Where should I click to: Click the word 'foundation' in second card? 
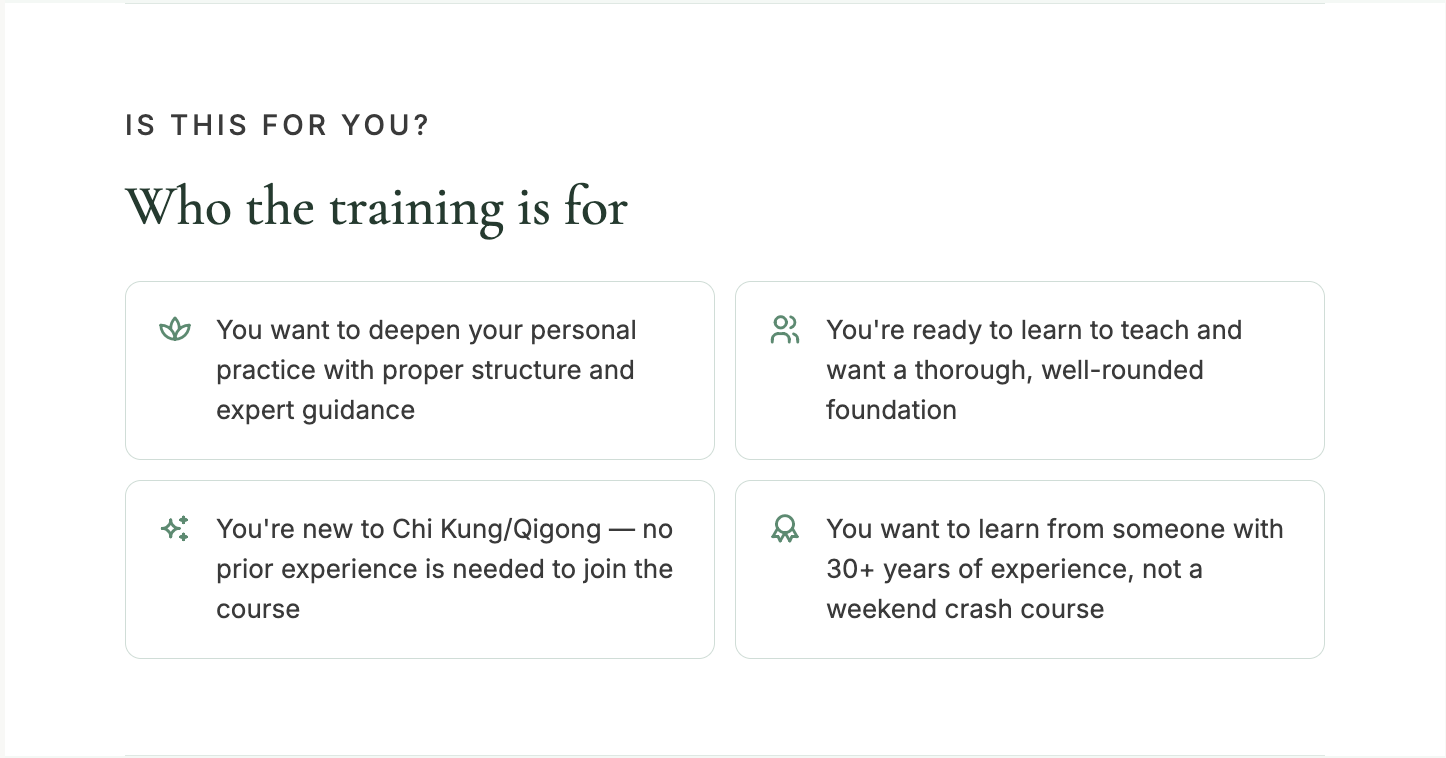click(891, 410)
